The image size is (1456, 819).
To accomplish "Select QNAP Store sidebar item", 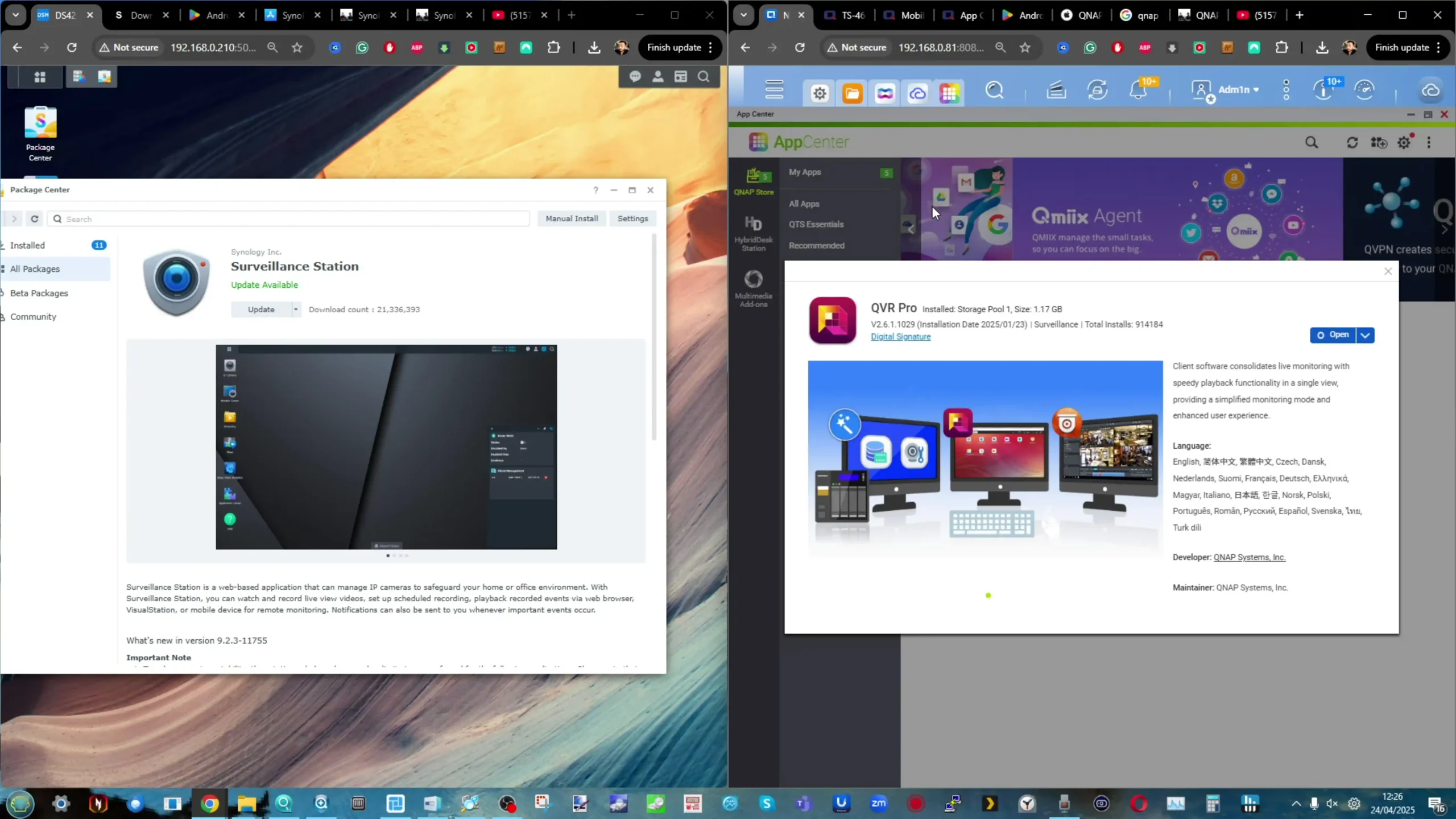I will coord(754,181).
